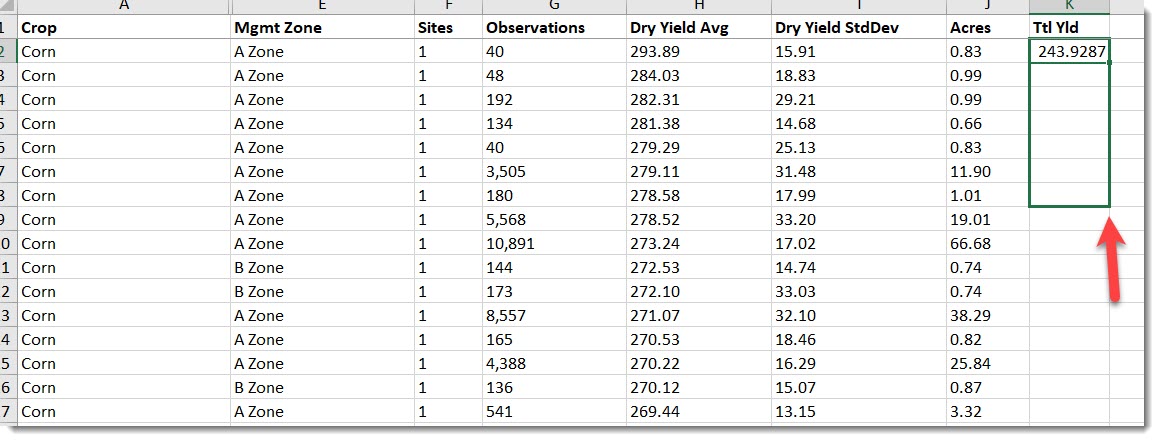Screen dimensions: 1159x441
Task: Select the Dry Yield StdDev header cell
Action: tap(857, 27)
